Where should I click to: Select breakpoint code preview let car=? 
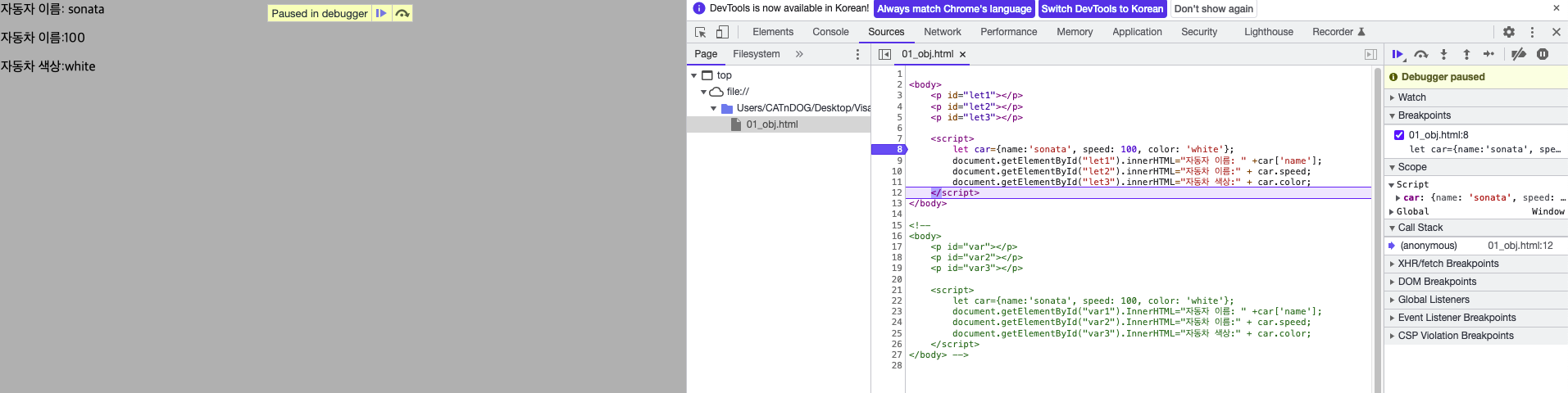[x=1484, y=150]
